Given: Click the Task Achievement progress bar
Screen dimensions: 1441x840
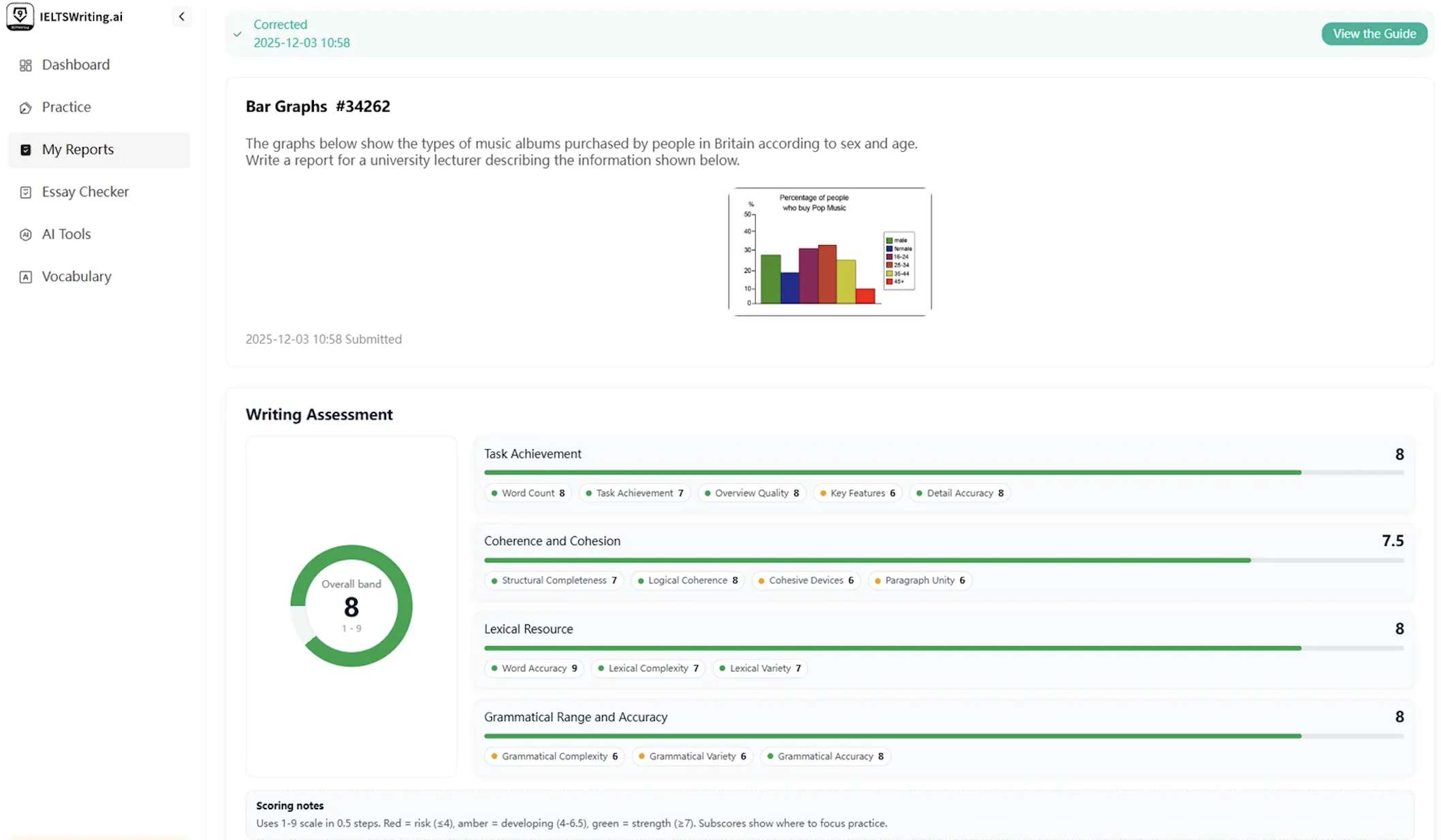Looking at the screenshot, I should tap(892, 472).
